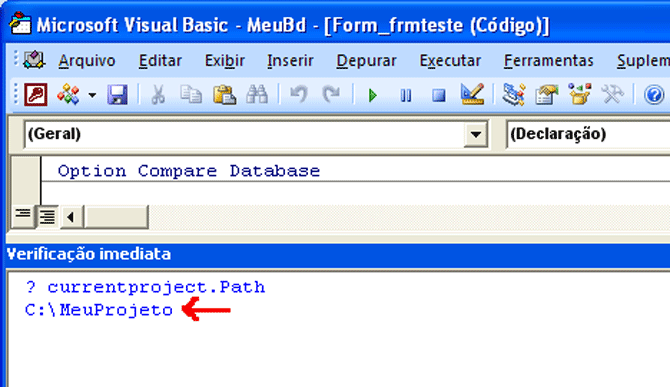Open the Ferramentas menu
The height and width of the screenshot is (387, 670).
[549, 61]
